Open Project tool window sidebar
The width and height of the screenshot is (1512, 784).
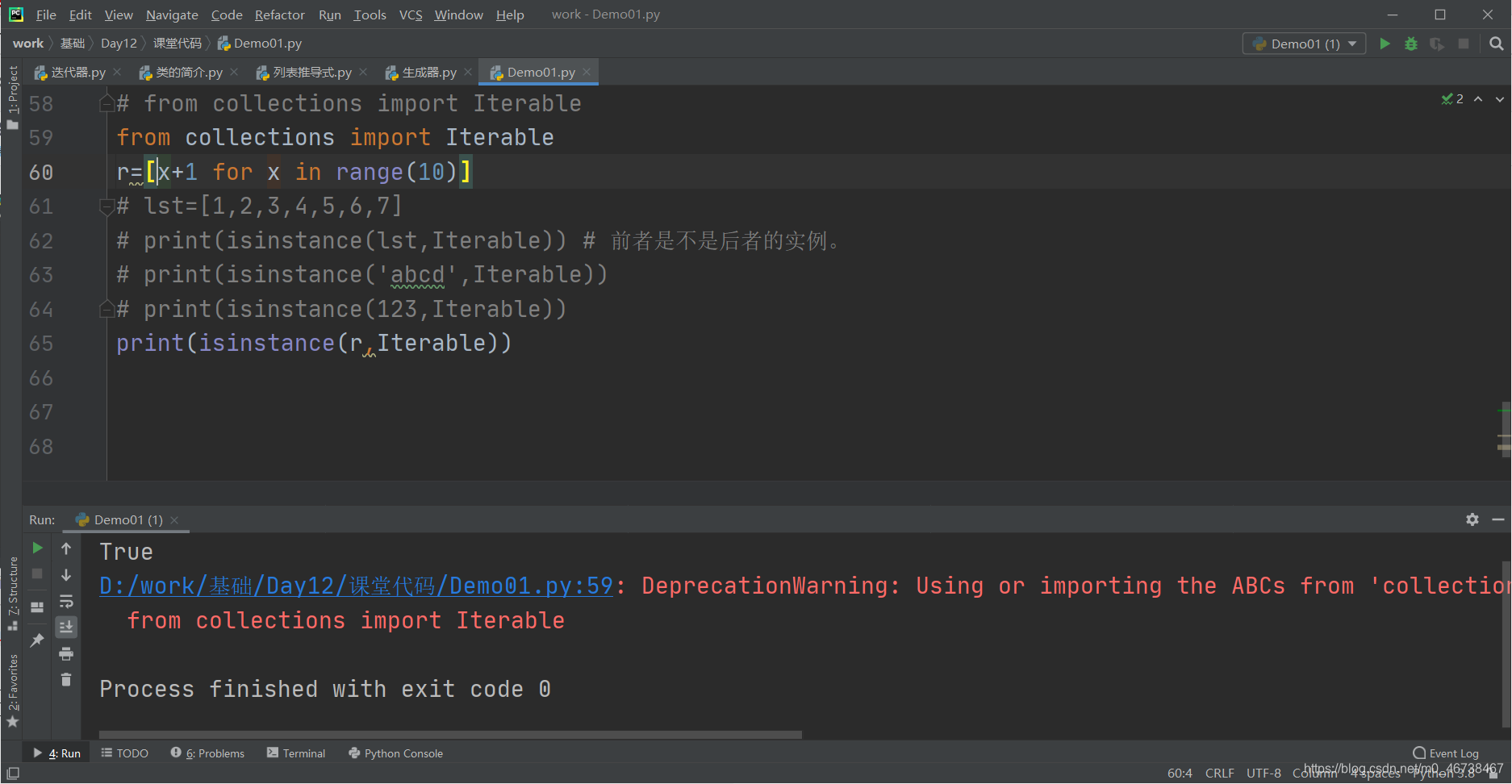click(x=12, y=97)
